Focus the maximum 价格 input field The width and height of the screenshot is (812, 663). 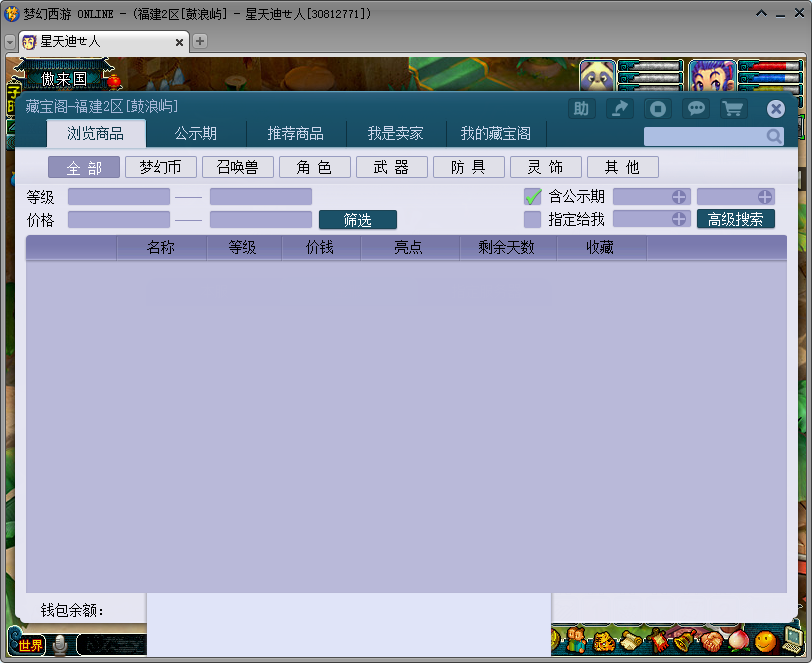tap(260, 220)
